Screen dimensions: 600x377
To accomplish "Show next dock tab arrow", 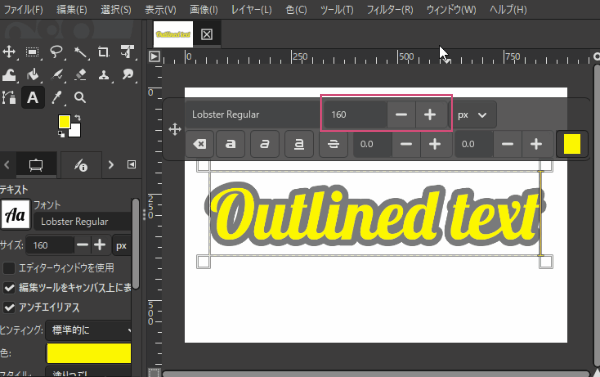I will pos(111,165).
